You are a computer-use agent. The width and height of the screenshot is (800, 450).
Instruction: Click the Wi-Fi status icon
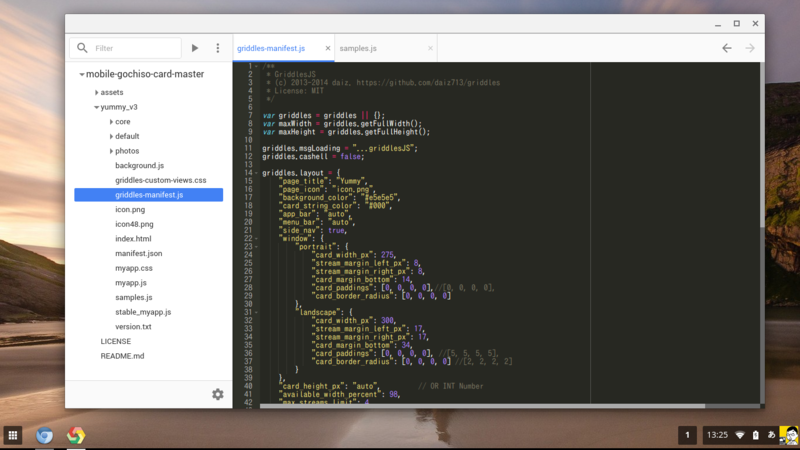click(740, 435)
